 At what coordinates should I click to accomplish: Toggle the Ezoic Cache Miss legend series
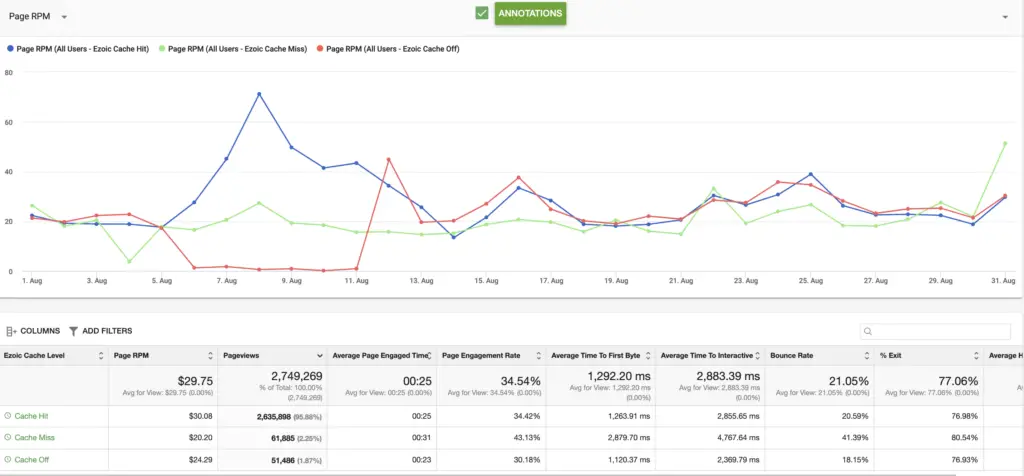(x=233, y=48)
